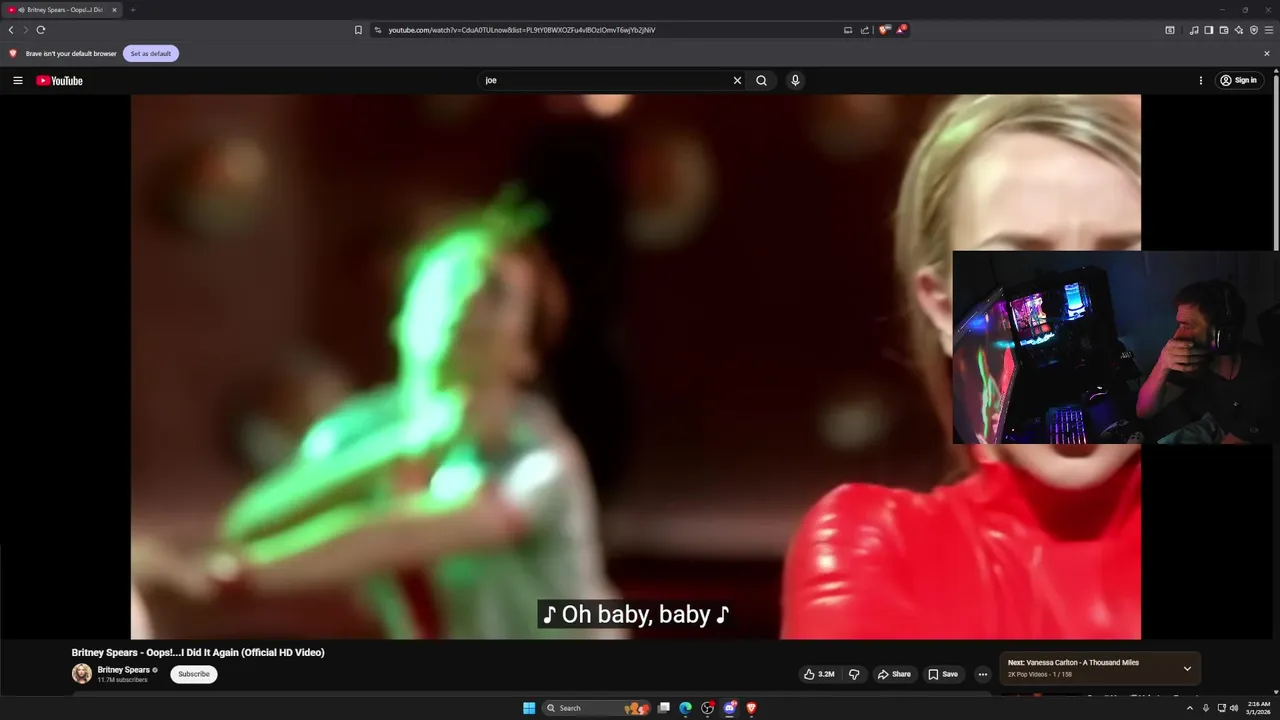Open a new tab with plus
This screenshot has height=720, width=1280.
[133, 10]
